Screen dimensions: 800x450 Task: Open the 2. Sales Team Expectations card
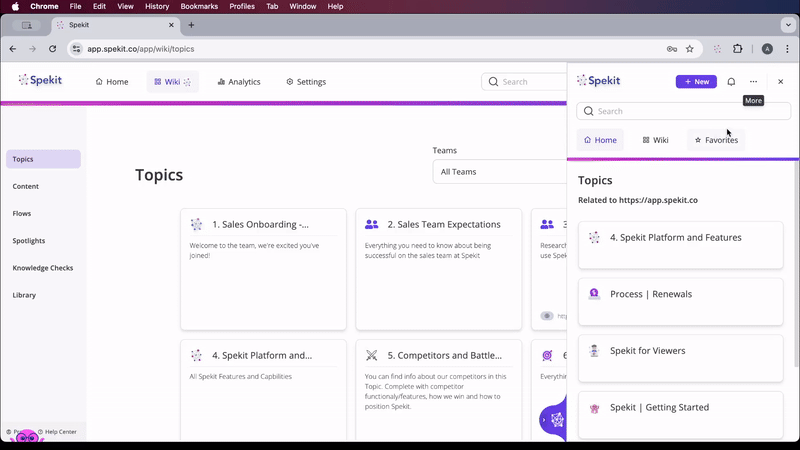[x=439, y=269]
